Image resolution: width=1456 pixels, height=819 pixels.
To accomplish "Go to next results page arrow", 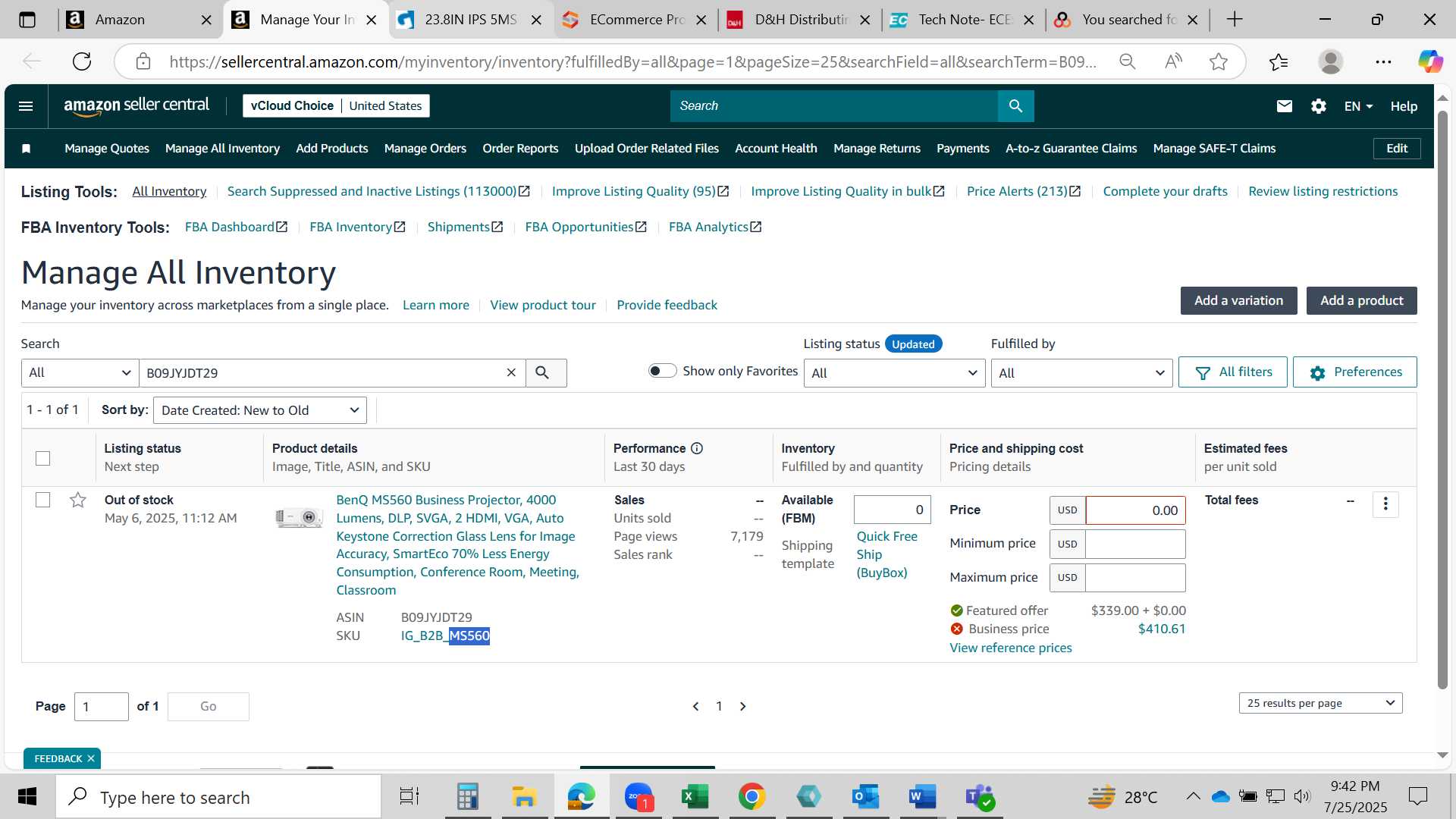I will 743,706.
